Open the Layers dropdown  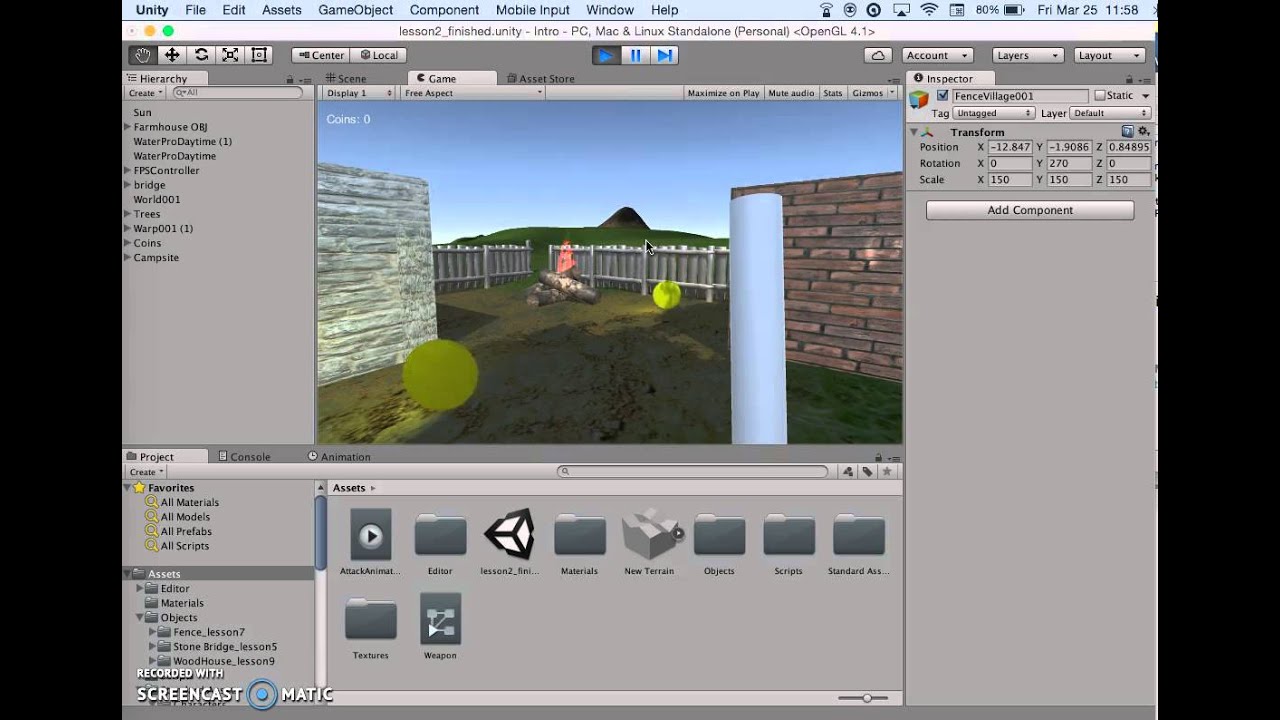coord(1028,55)
